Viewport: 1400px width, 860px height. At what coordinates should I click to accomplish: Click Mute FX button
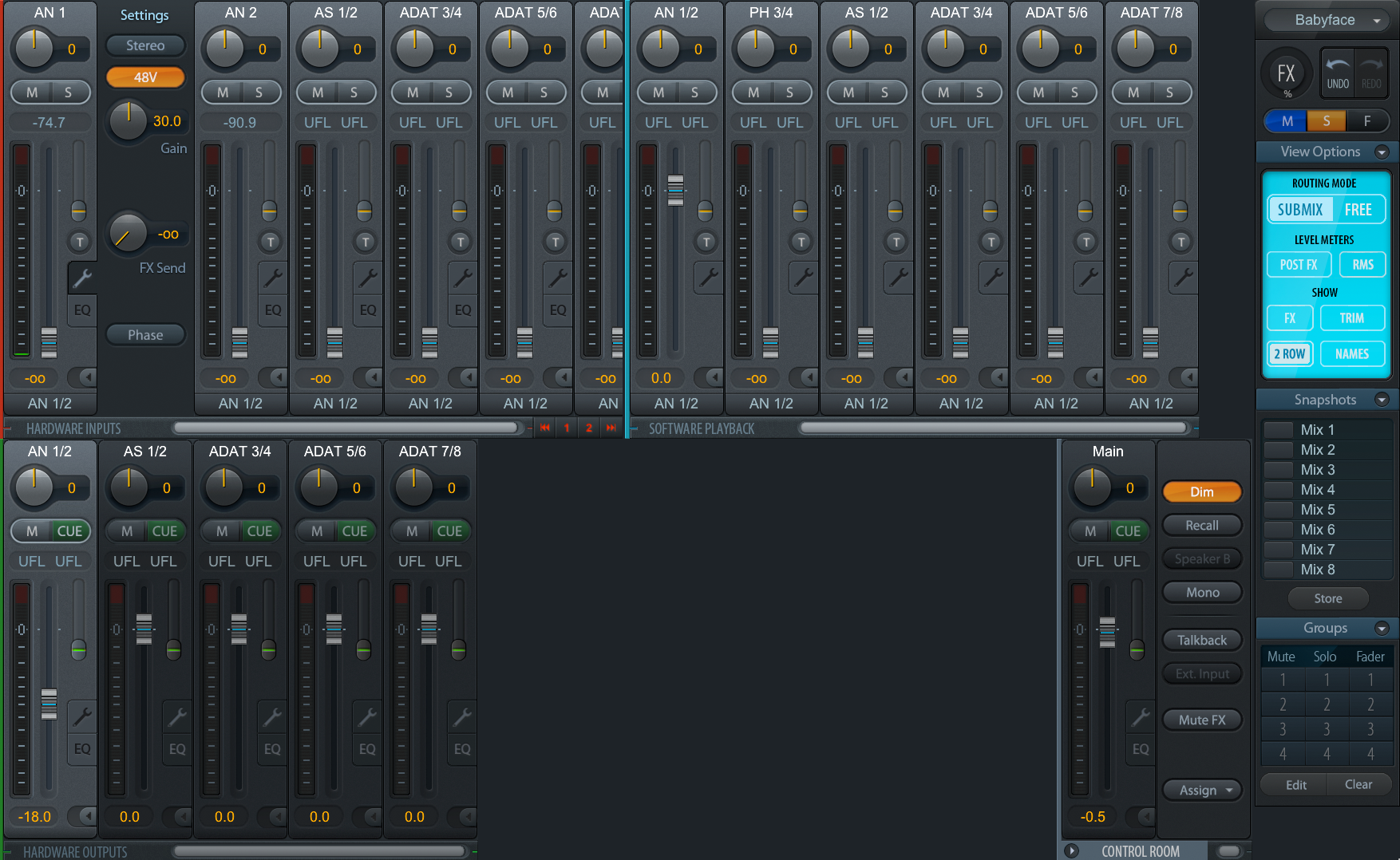1202,720
